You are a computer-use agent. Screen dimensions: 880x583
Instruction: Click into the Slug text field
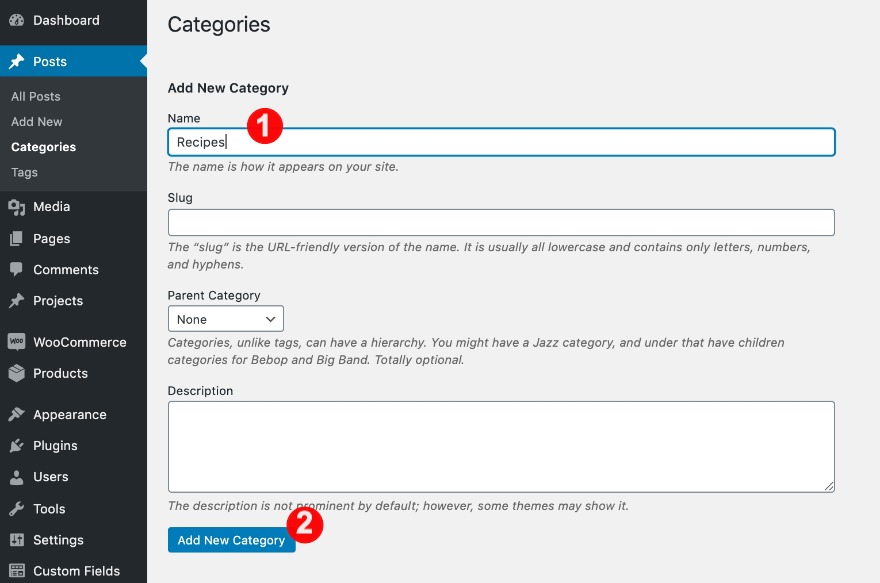pos(501,222)
